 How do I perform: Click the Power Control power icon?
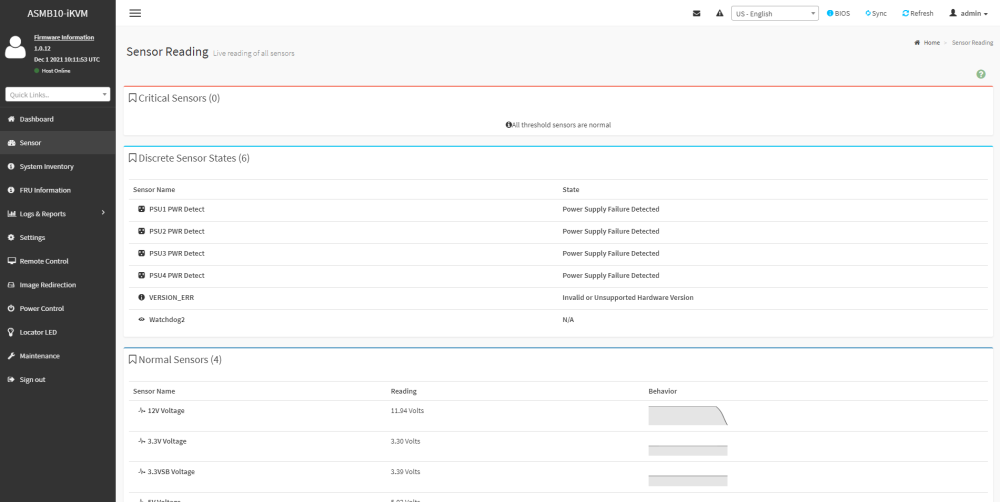point(11,308)
